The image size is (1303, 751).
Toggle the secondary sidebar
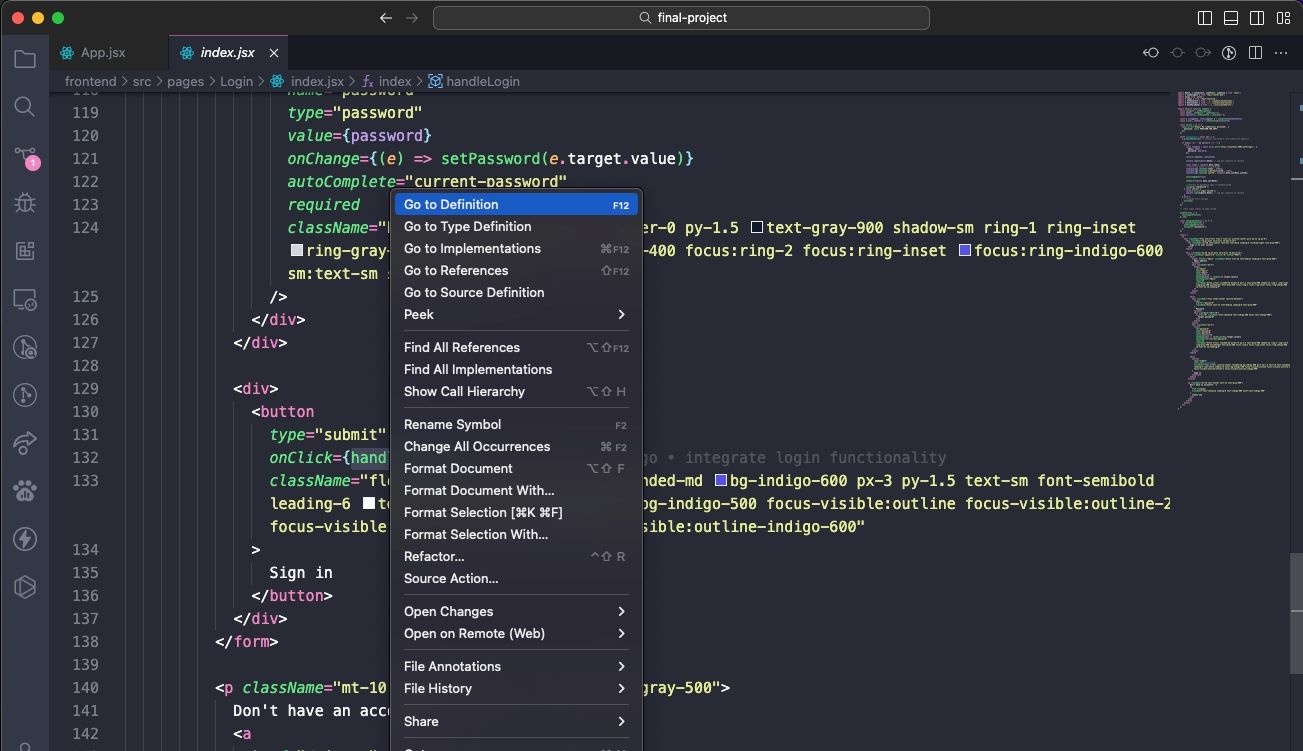pos(1257,17)
